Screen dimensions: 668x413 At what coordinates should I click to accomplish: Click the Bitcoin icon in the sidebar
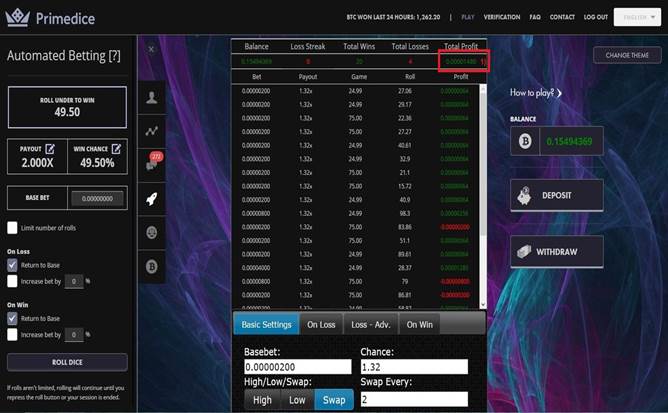[x=153, y=266]
